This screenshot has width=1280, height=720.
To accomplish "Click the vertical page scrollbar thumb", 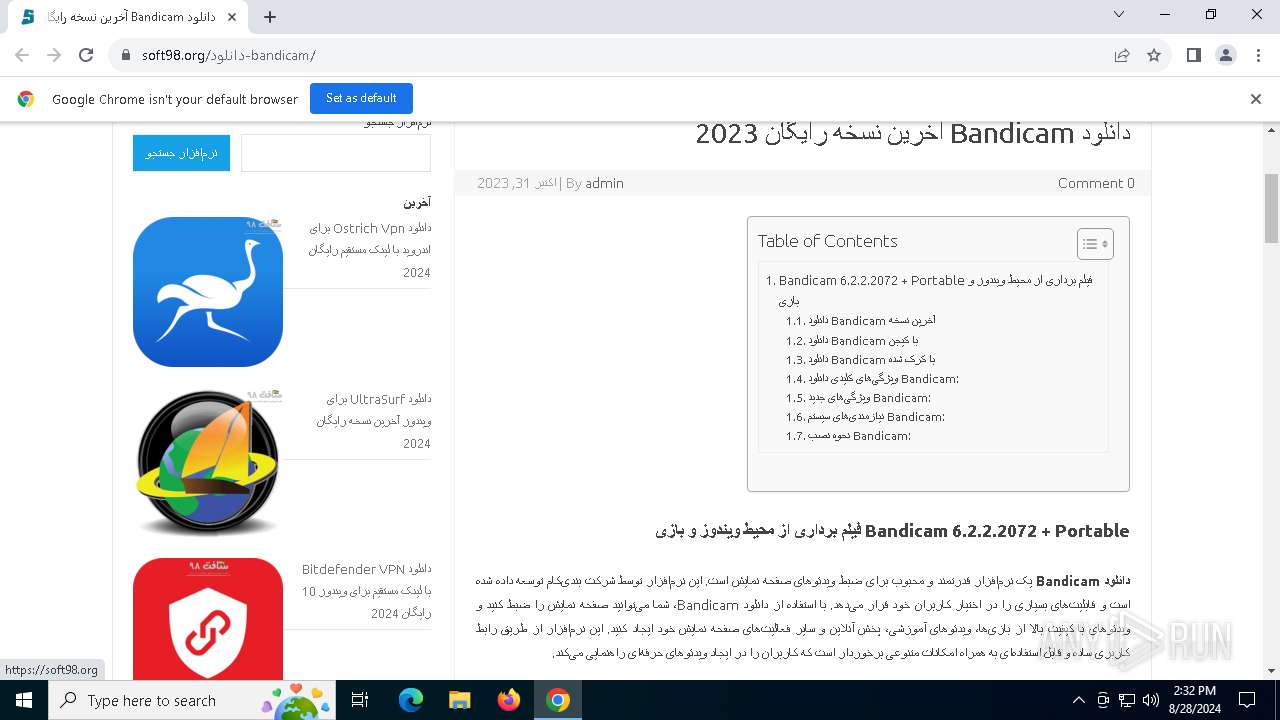I will [x=1271, y=208].
